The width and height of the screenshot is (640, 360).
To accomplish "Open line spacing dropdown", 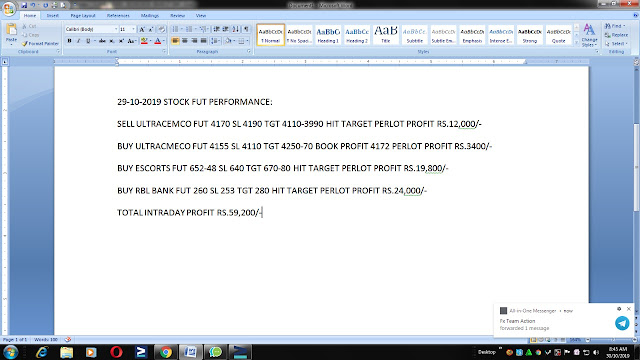I will tap(216, 41).
